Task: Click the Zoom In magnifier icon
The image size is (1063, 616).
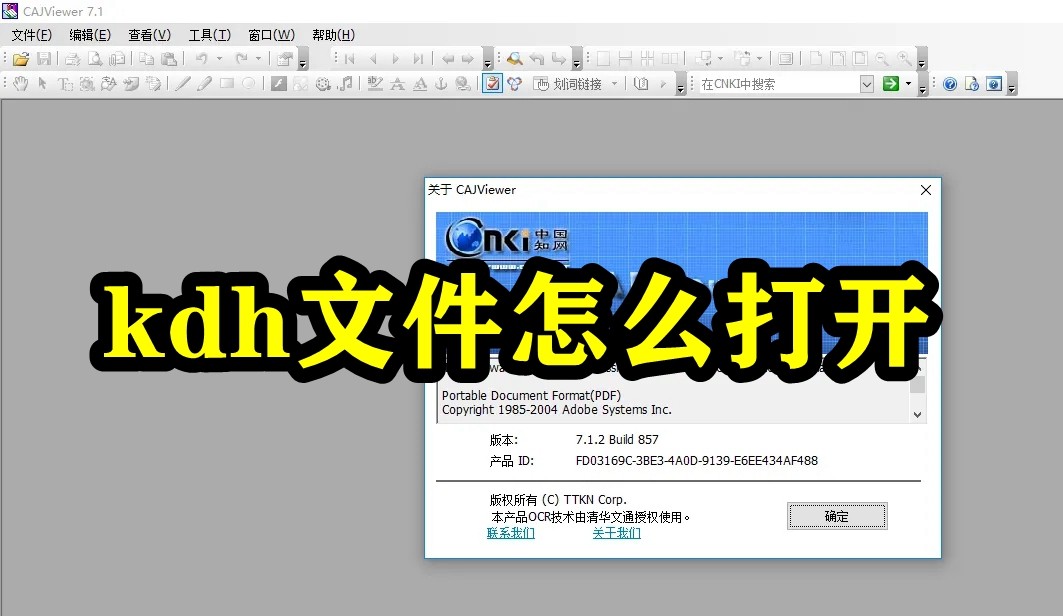Action: 904,59
